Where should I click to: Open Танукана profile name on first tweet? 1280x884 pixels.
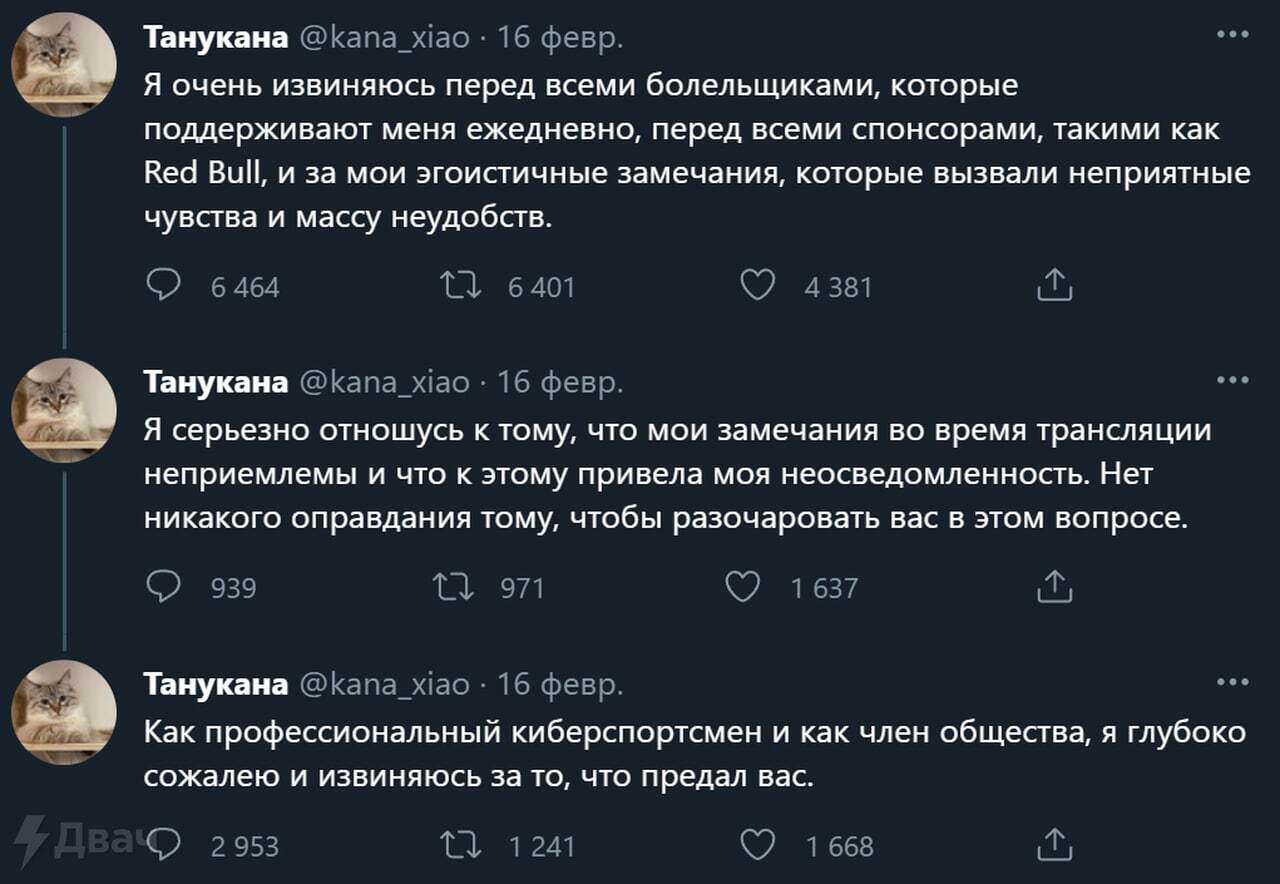(216, 38)
